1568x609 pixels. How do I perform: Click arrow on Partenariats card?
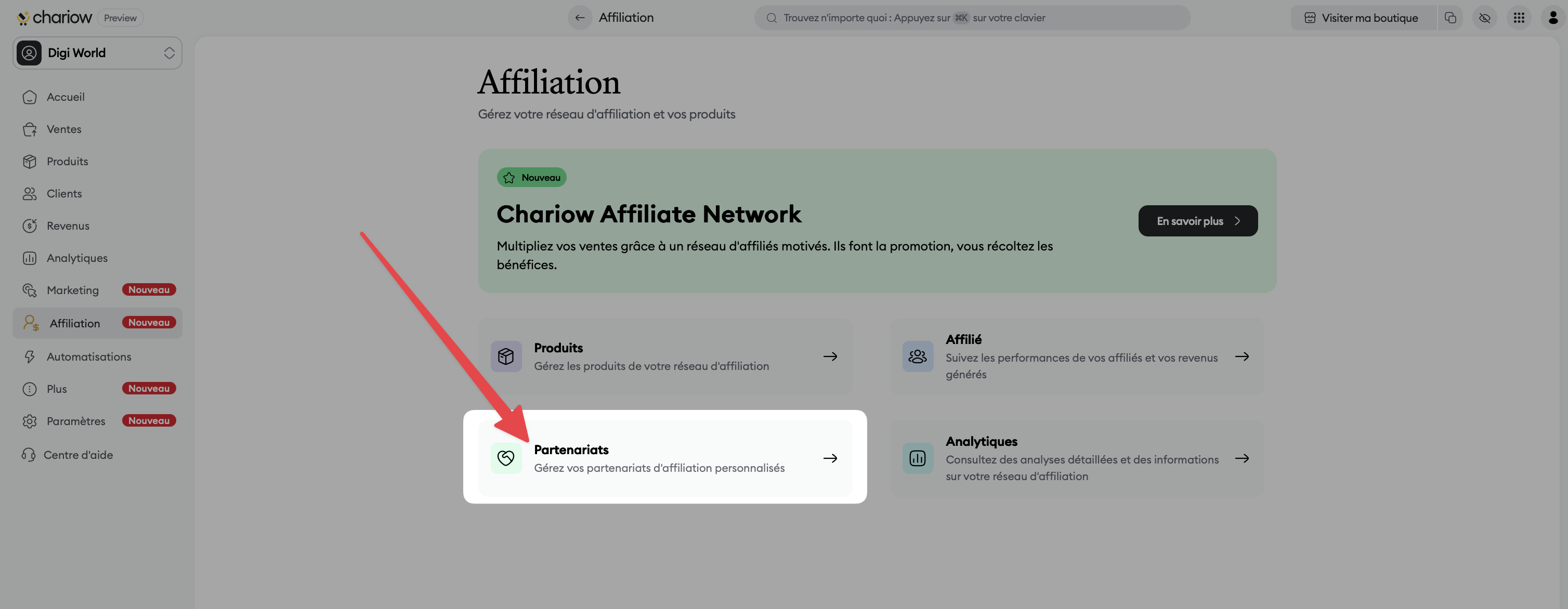(x=830, y=458)
